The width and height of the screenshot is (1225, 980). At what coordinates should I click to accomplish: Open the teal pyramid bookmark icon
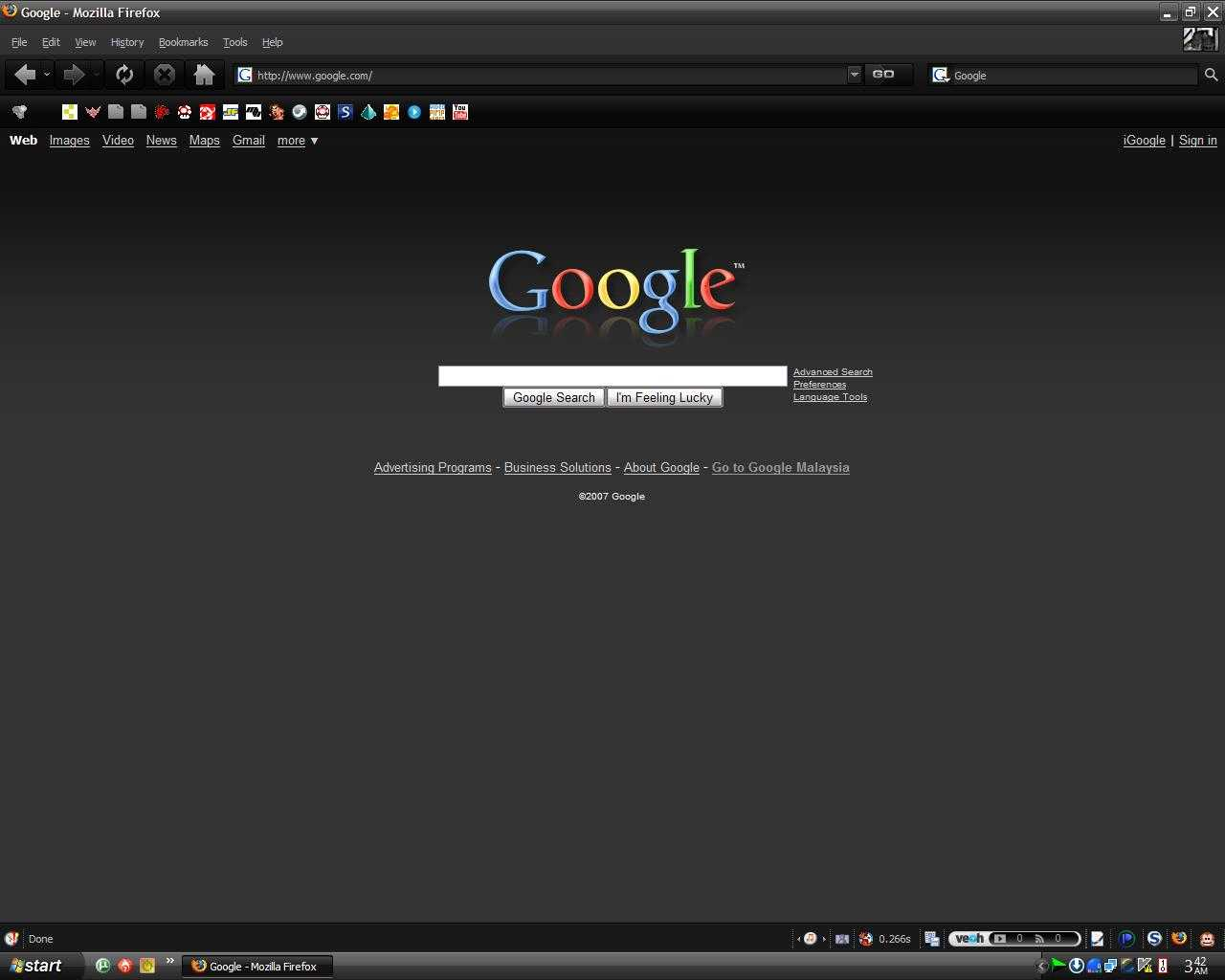coord(368,112)
